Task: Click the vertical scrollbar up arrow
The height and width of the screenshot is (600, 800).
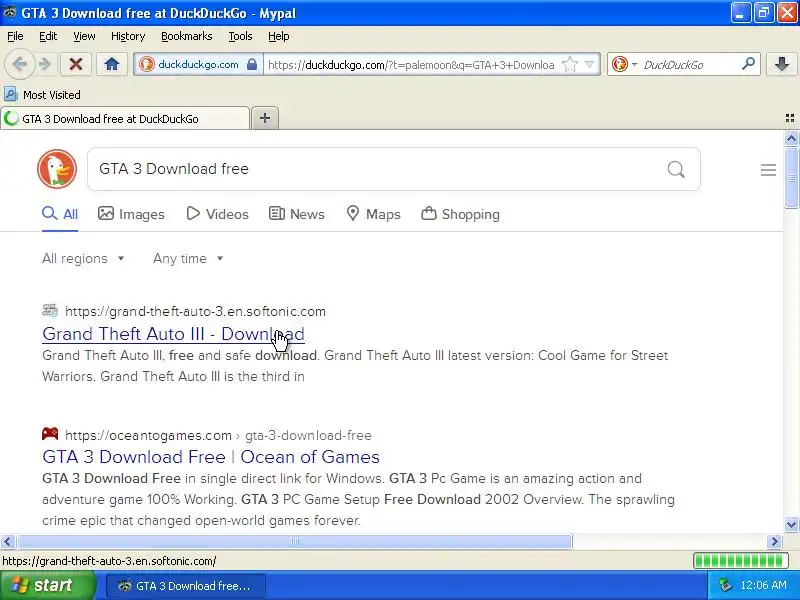Action: [791, 138]
